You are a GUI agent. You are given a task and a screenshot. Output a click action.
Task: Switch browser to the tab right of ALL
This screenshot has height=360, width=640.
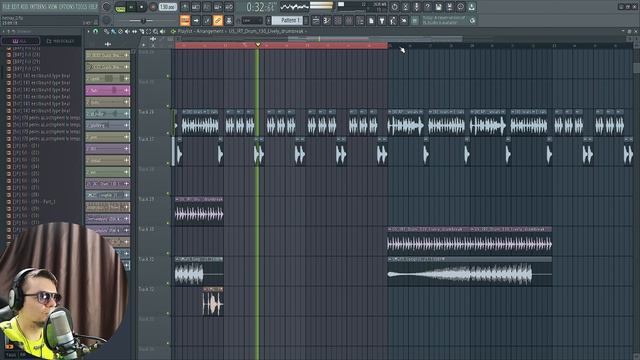pos(61,41)
